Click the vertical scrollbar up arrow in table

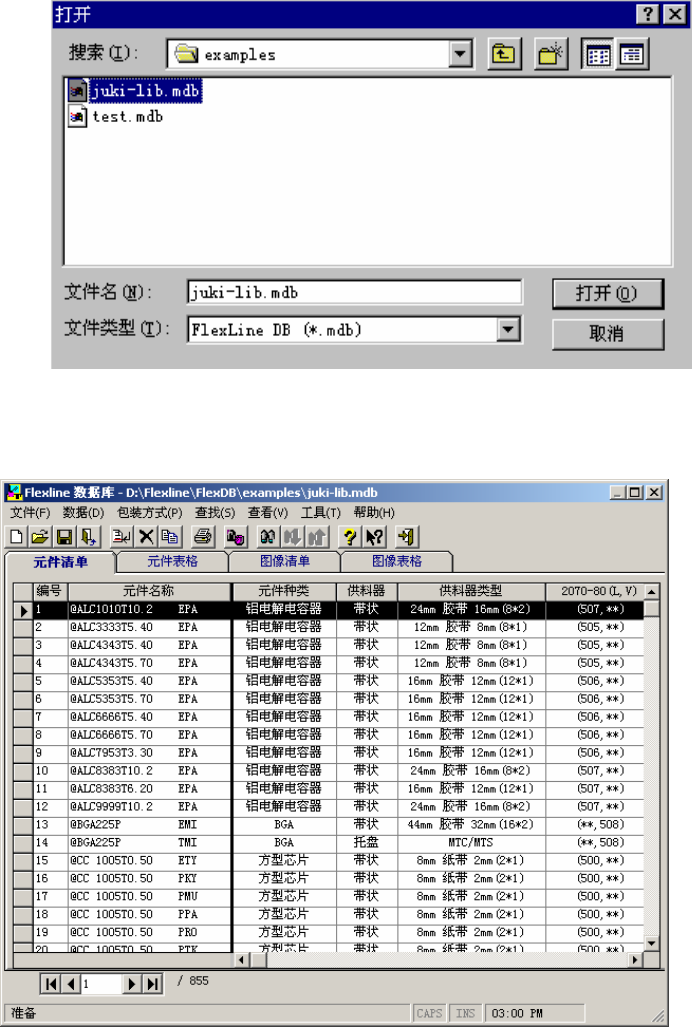click(x=651, y=591)
